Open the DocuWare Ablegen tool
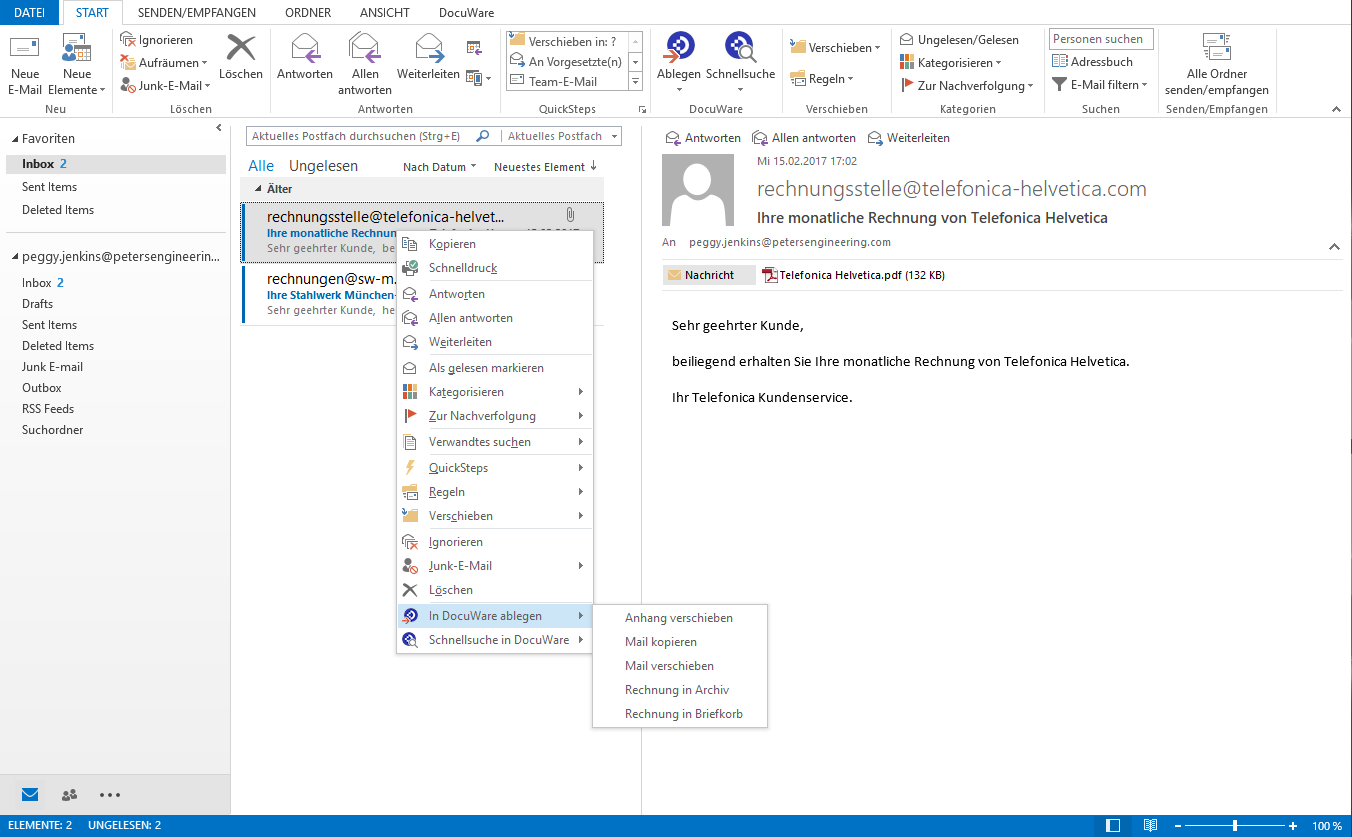This screenshot has width=1352, height=837. click(x=679, y=60)
